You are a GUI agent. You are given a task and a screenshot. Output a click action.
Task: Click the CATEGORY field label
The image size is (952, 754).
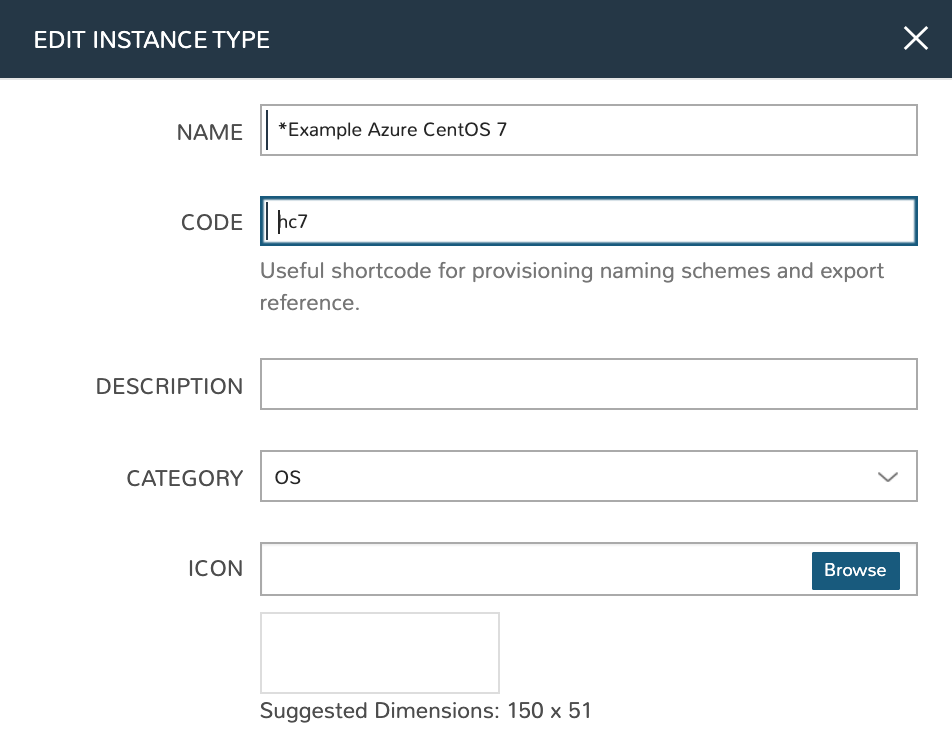pyautogui.click(x=184, y=478)
